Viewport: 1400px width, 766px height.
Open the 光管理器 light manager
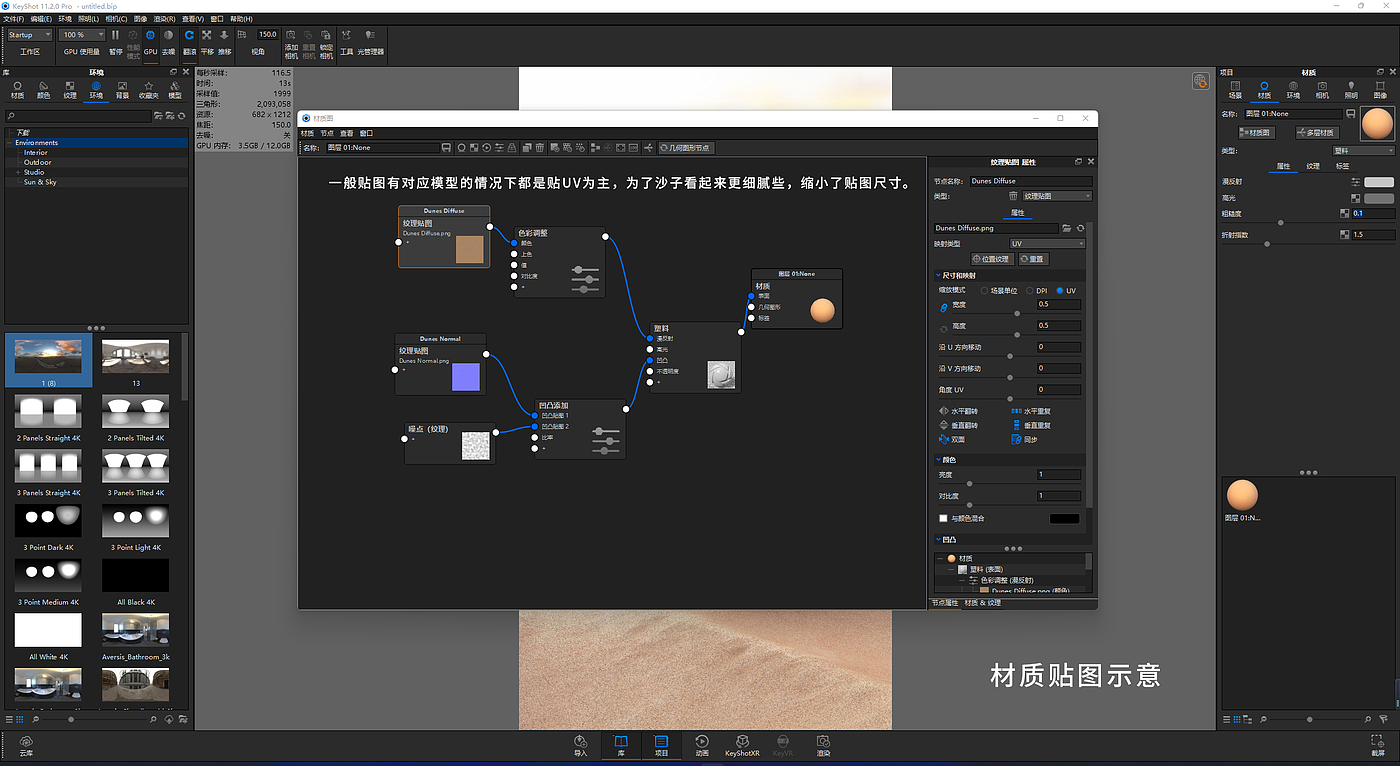[370, 40]
